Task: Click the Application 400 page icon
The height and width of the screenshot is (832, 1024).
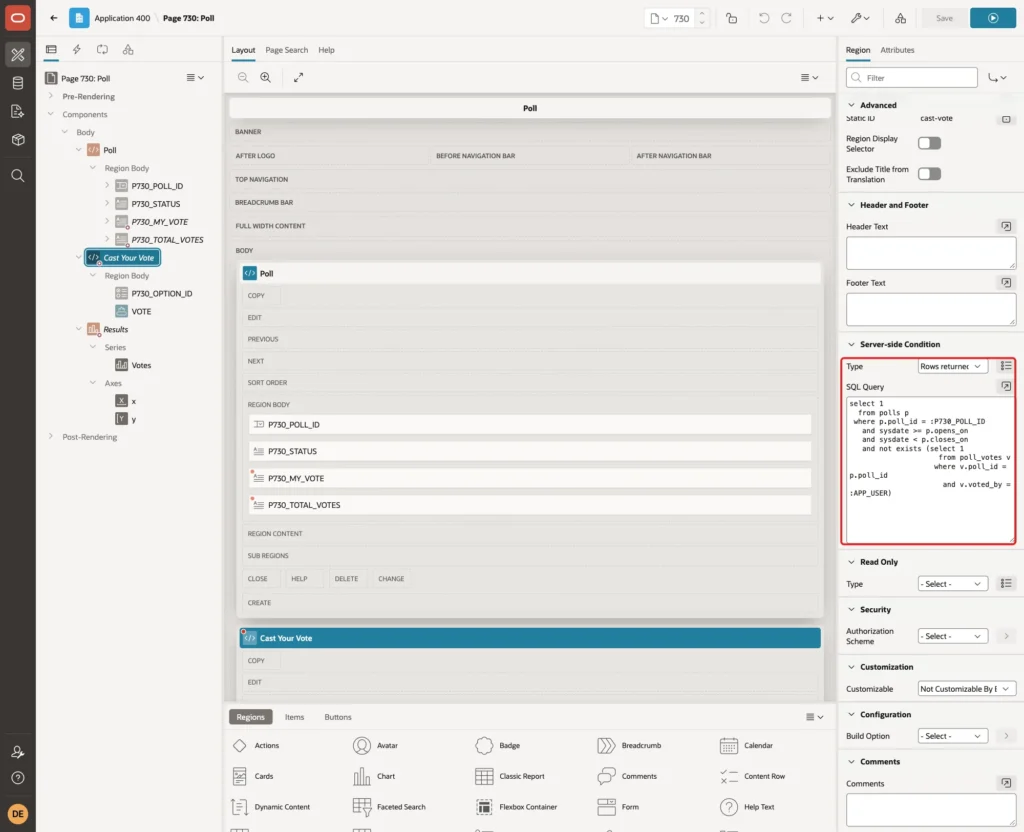Action: click(x=79, y=18)
